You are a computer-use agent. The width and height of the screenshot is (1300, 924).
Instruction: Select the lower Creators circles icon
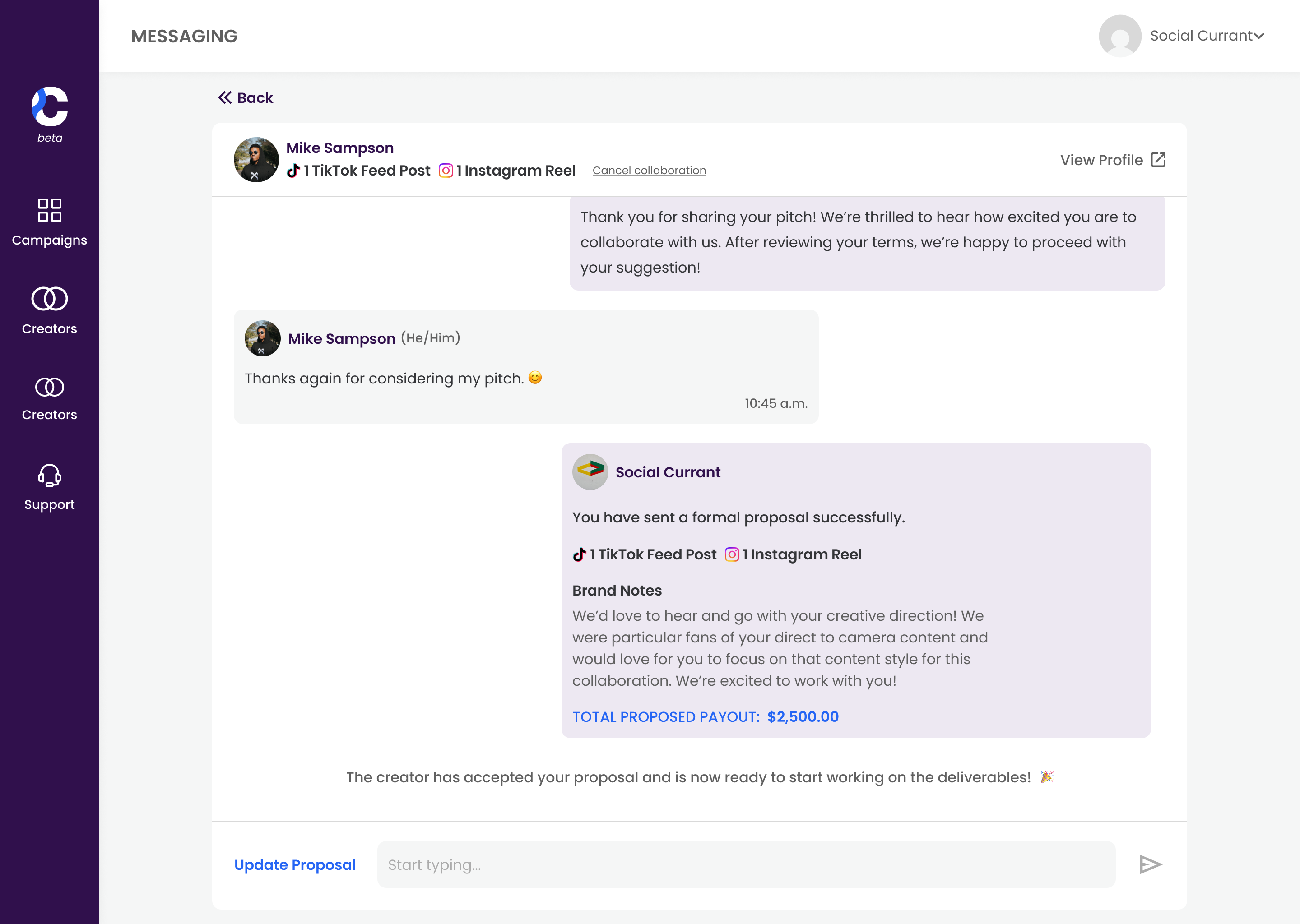pos(50,388)
